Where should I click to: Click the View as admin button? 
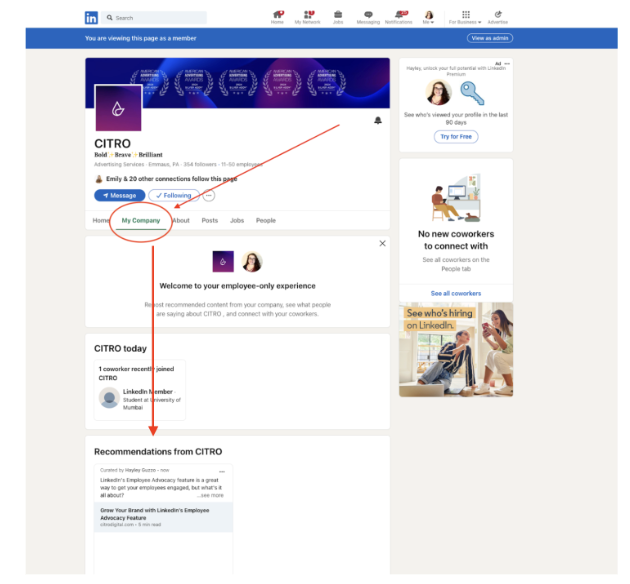[490, 38]
